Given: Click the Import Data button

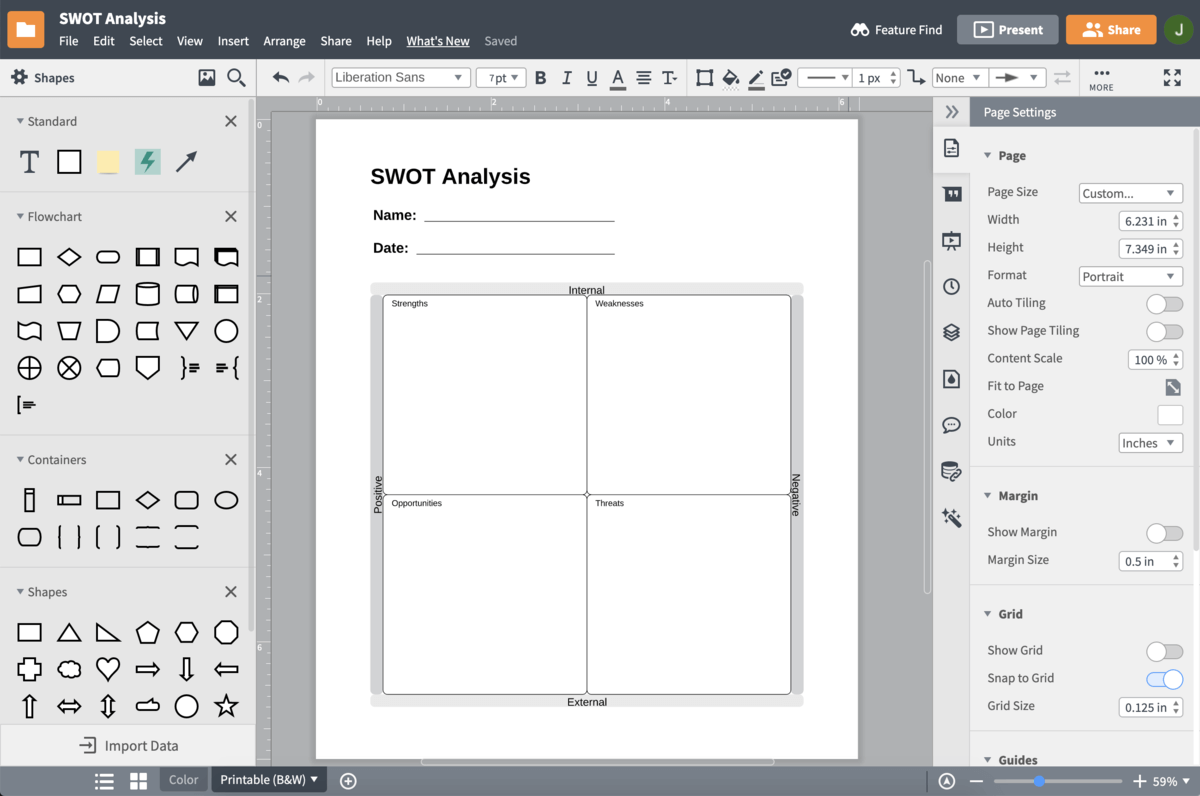Looking at the screenshot, I should point(128,746).
